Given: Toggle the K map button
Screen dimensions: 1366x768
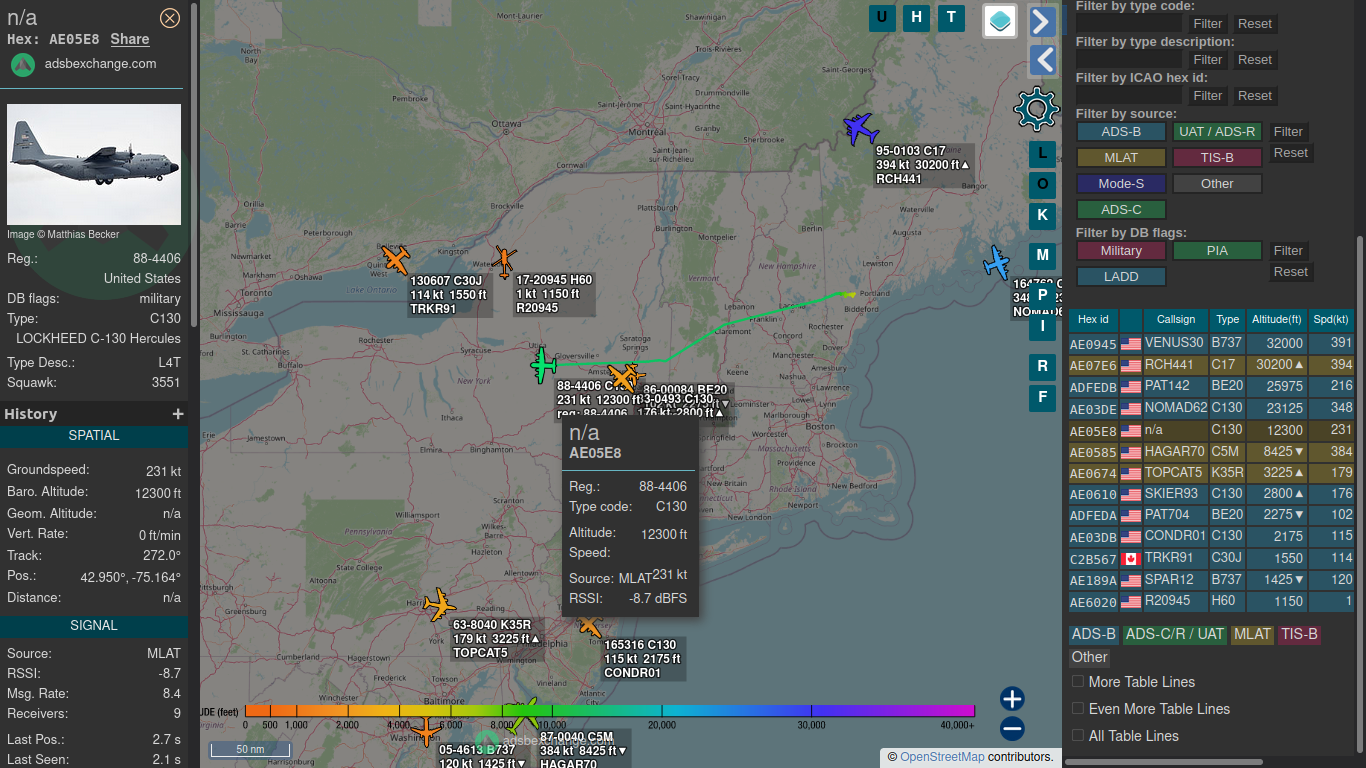Looking at the screenshot, I should (x=1042, y=215).
